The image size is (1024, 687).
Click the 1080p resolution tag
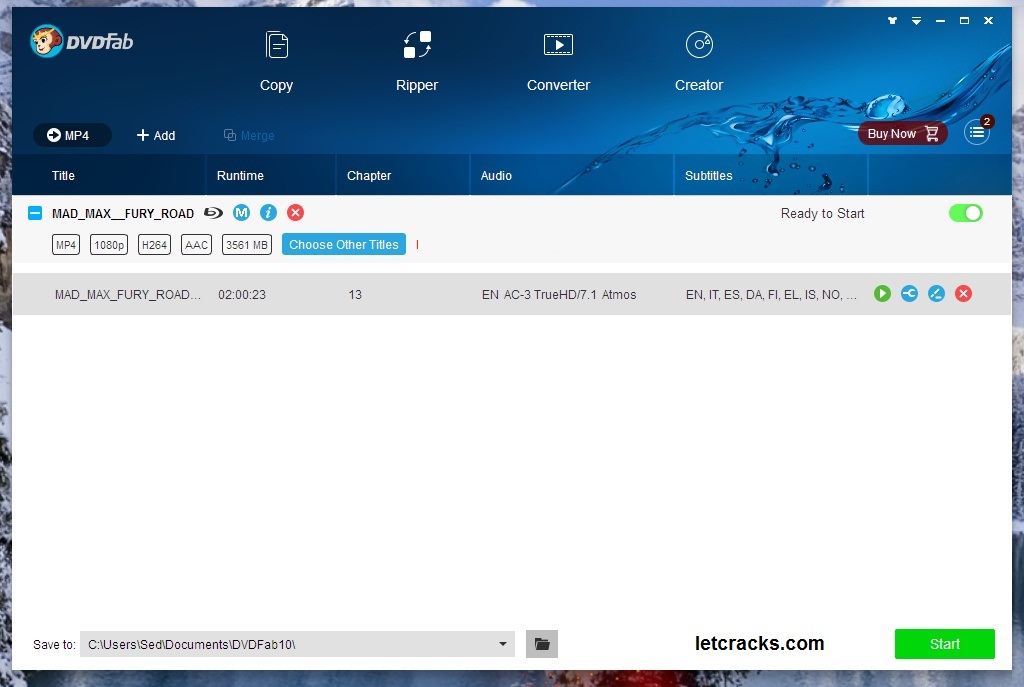click(x=109, y=245)
